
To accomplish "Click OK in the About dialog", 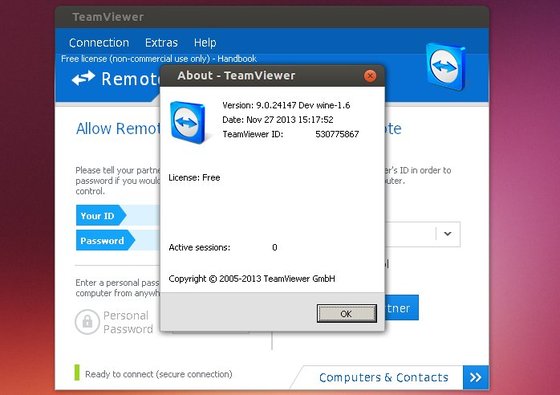I will click(346, 314).
